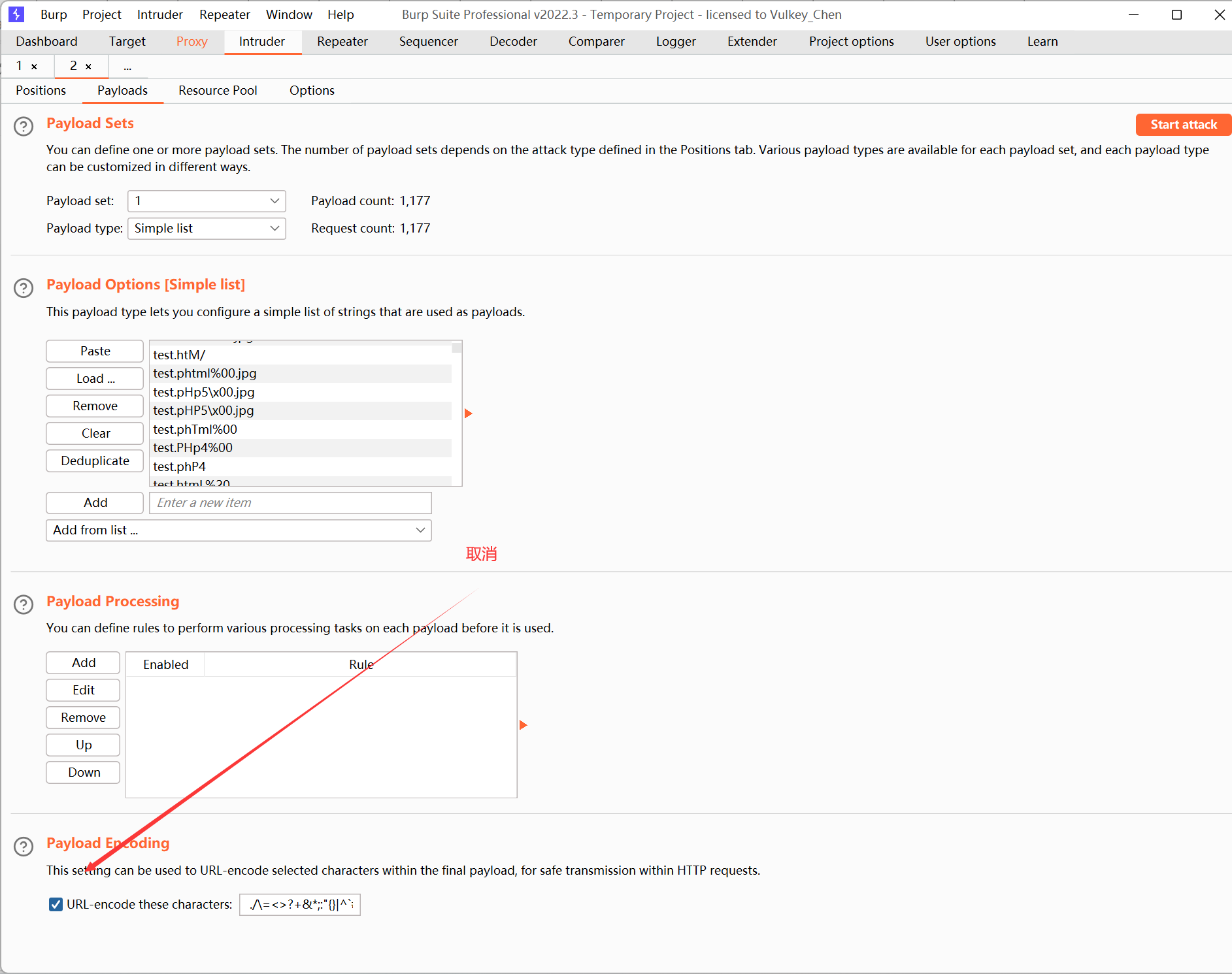The height and width of the screenshot is (974, 1232).
Task: Switch to the Logger tab
Action: [676, 41]
